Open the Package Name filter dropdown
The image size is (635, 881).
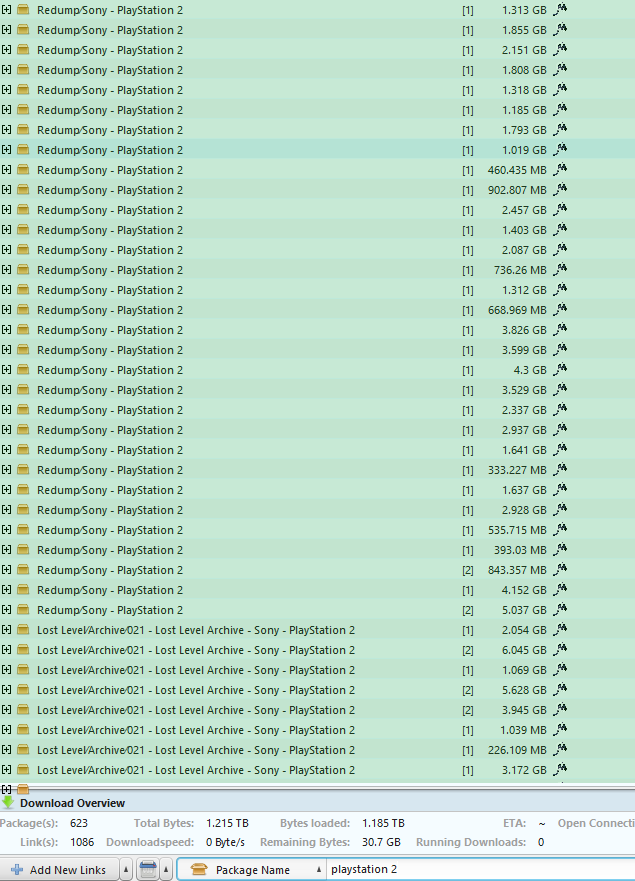(252, 869)
